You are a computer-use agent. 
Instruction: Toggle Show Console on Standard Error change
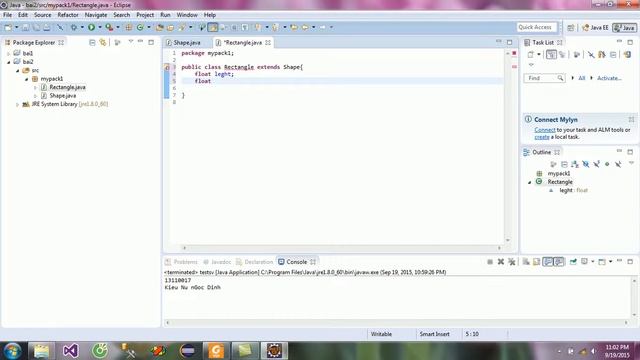click(558, 262)
